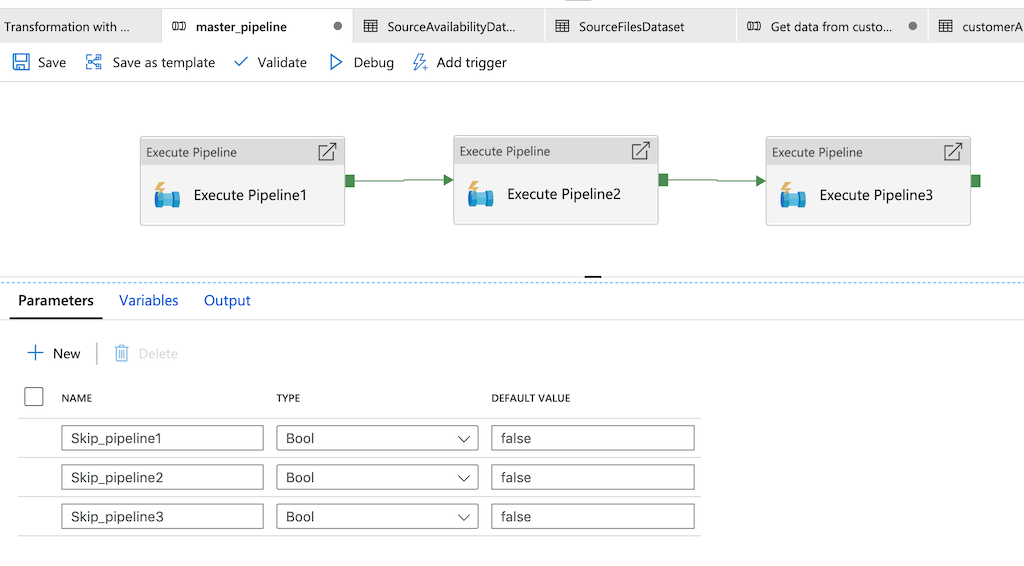Click the Get data from custo tab pipeline icon
The image size is (1024, 566).
click(754, 26)
